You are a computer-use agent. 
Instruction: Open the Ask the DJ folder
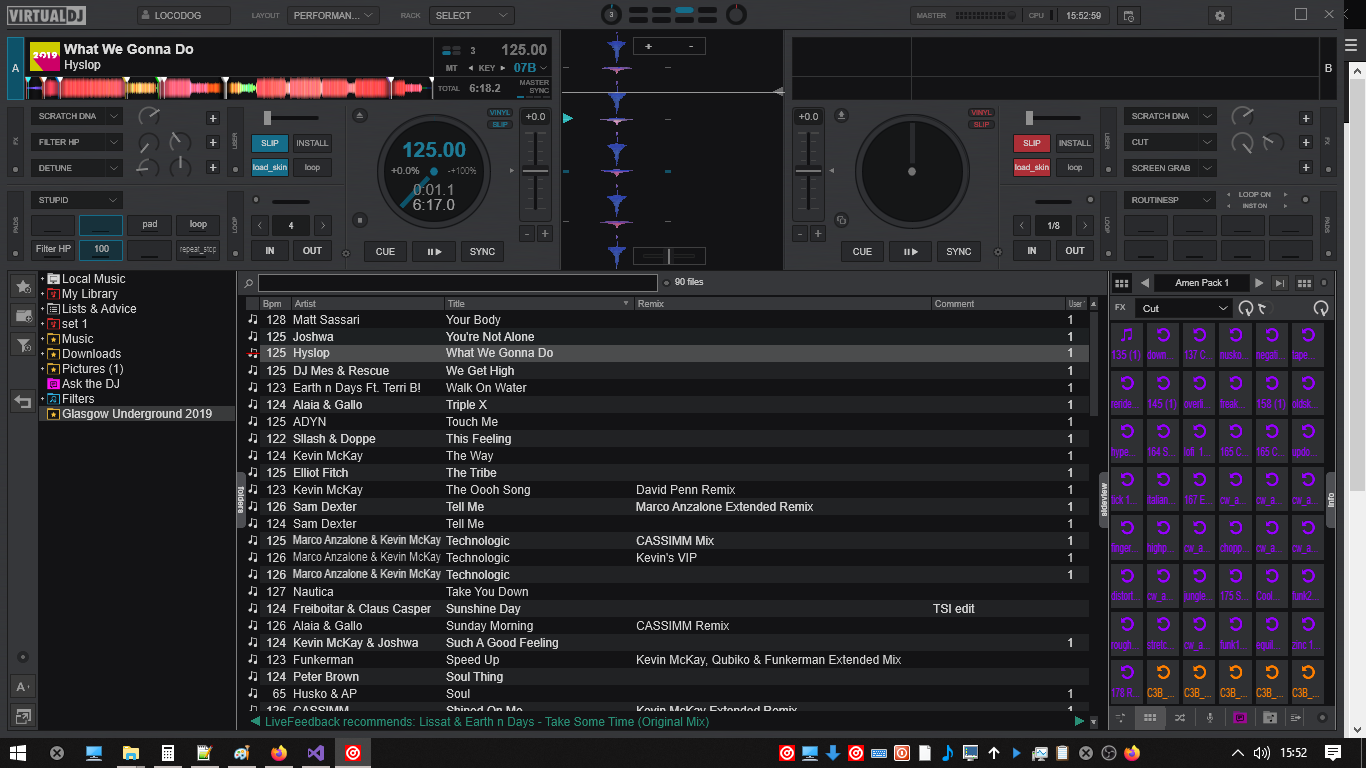pos(91,384)
